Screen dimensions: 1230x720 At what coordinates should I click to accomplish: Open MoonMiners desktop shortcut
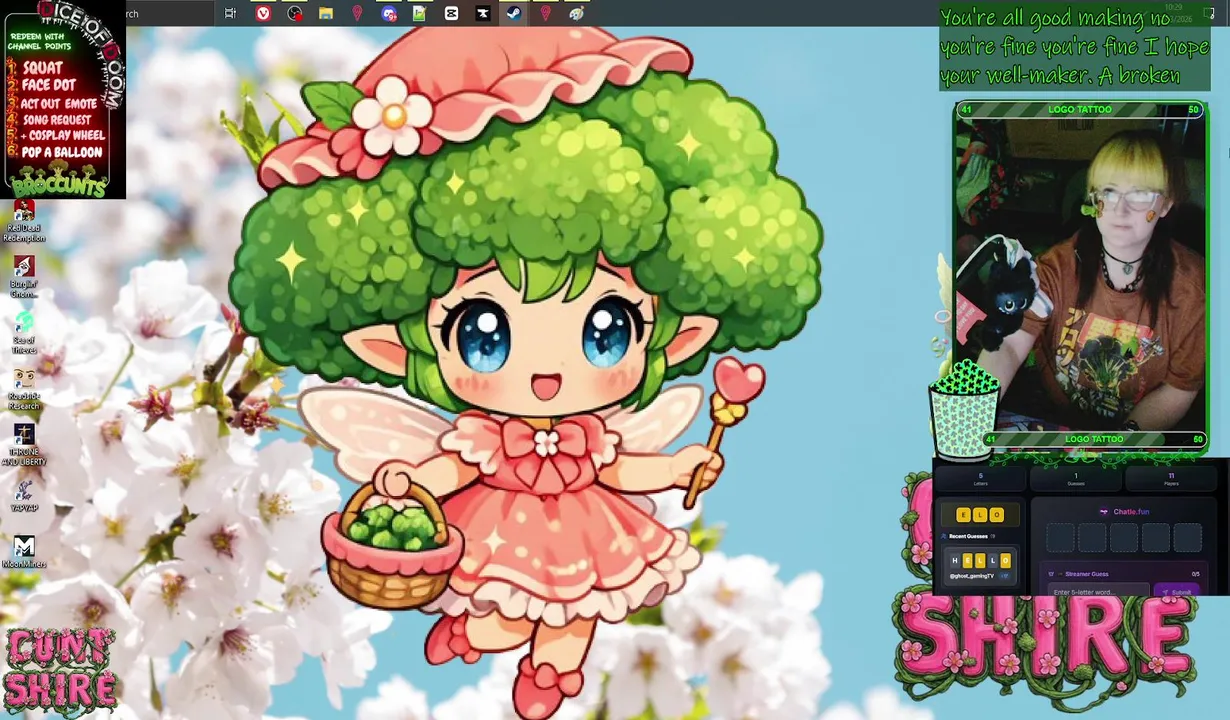pos(24,552)
